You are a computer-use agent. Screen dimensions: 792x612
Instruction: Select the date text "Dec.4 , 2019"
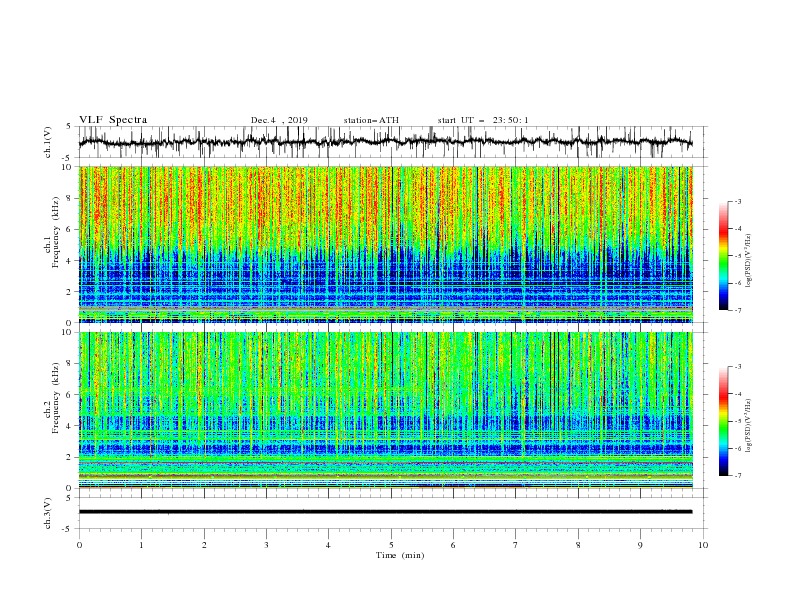(x=279, y=120)
